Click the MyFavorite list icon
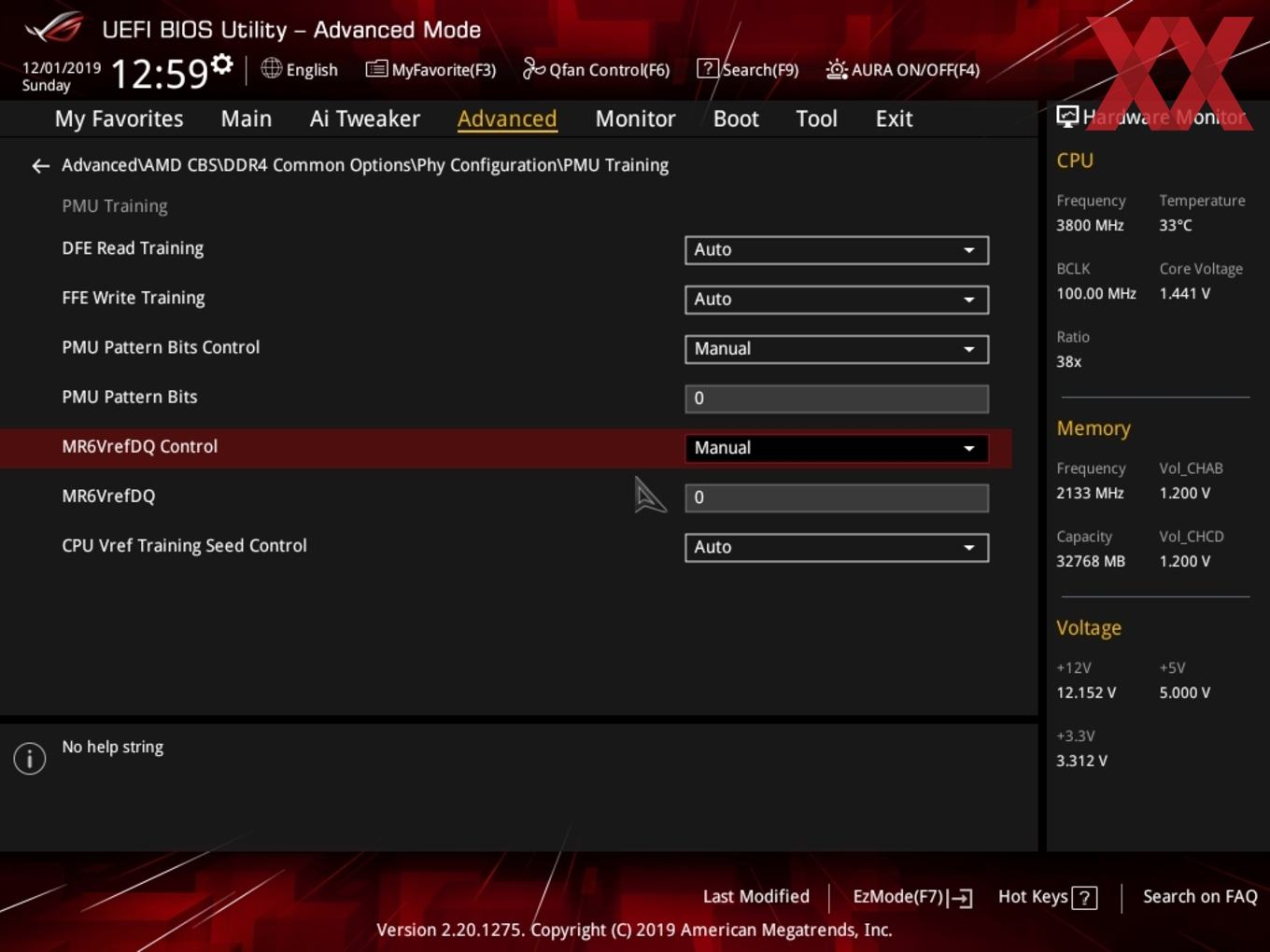The image size is (1270, 952). (376, 69)
